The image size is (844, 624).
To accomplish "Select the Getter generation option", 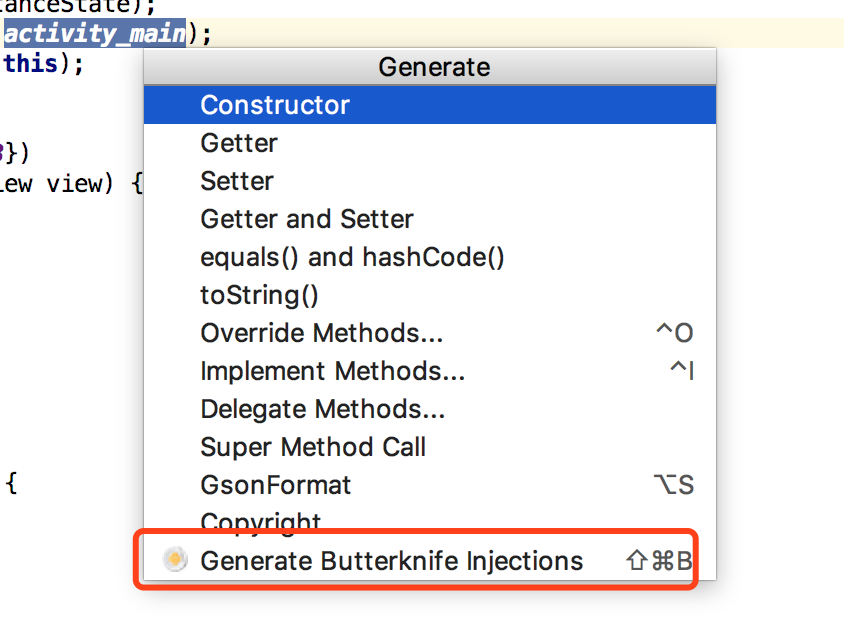I will (238, 143).
